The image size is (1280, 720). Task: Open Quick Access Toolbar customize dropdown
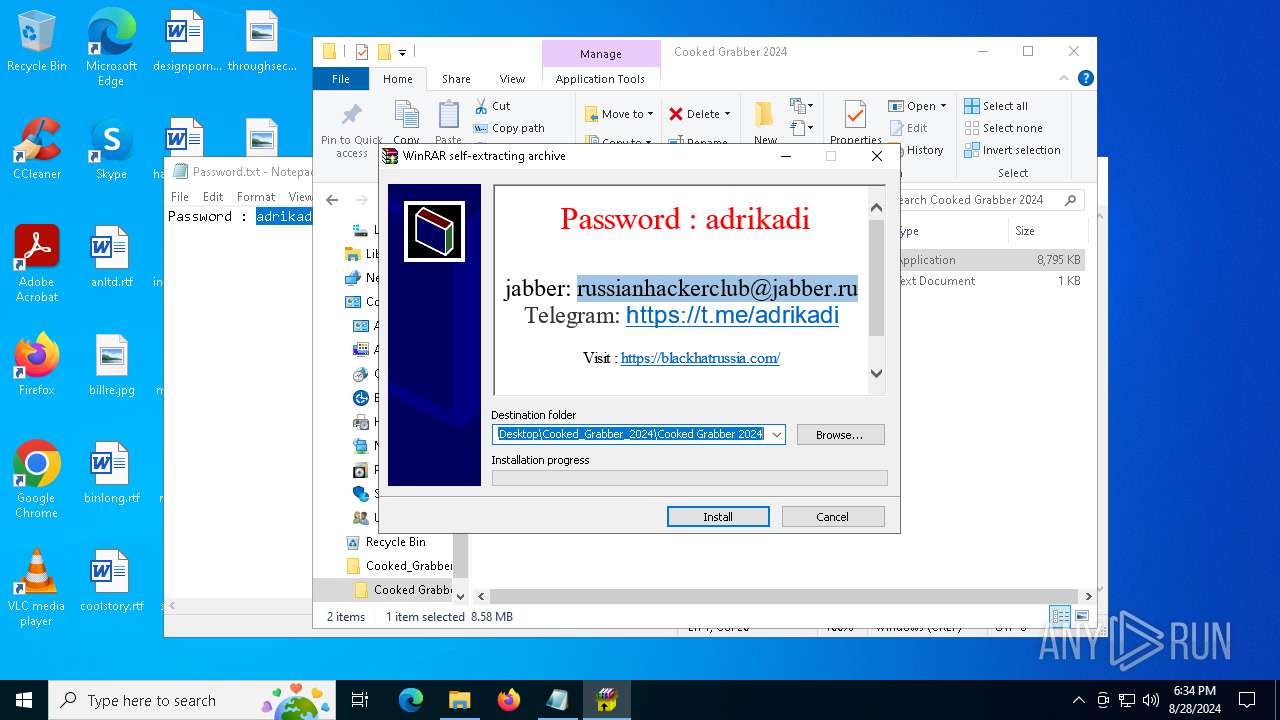pyautogui.click(x=403, y=52)
